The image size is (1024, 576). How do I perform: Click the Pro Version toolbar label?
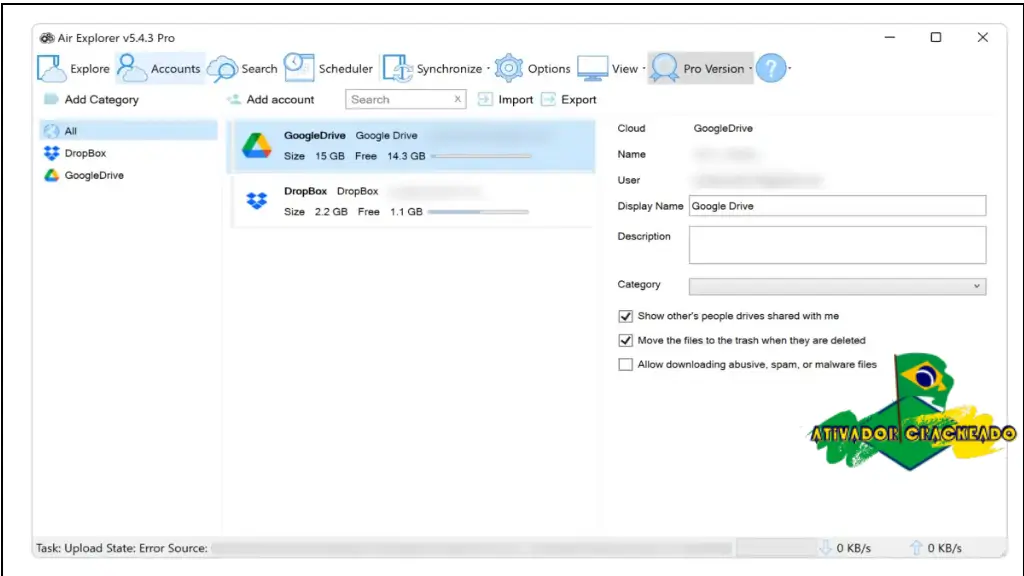click(714, 69)
